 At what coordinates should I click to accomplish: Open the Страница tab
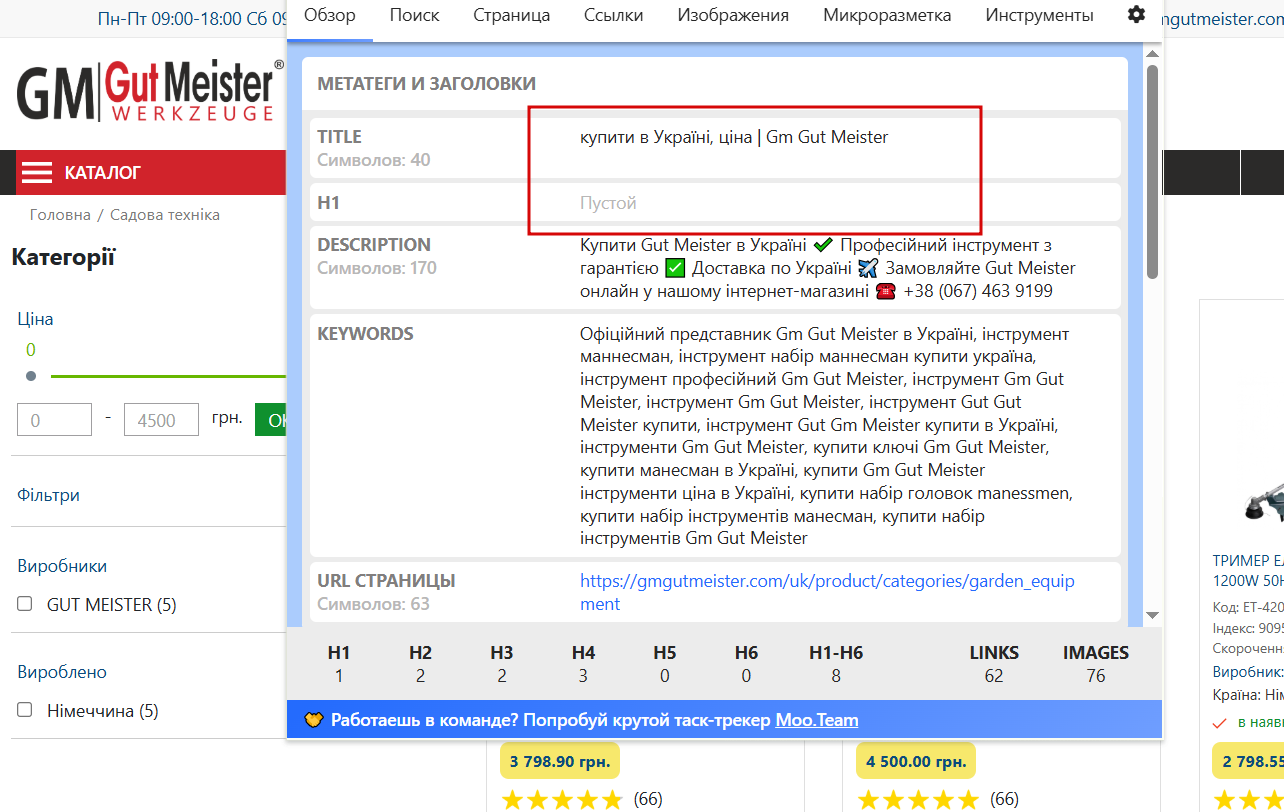click(x=512, y=15)
